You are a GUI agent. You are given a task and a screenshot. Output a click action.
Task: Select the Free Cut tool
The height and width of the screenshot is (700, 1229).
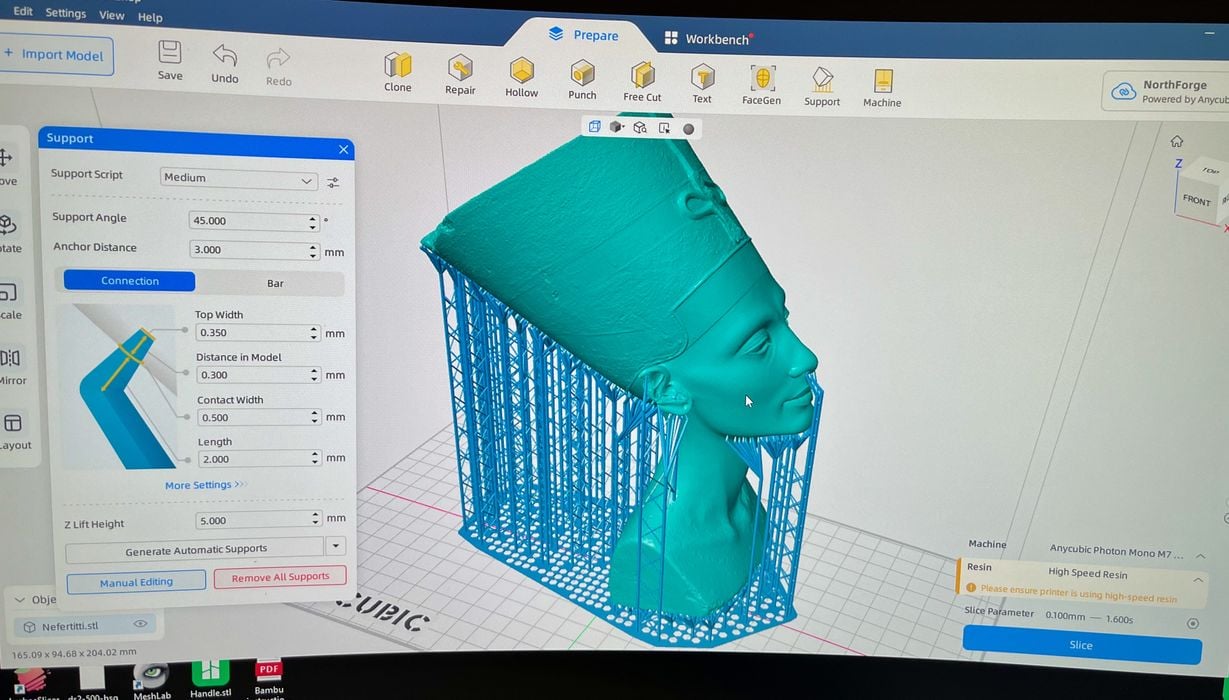click(642, 75)
